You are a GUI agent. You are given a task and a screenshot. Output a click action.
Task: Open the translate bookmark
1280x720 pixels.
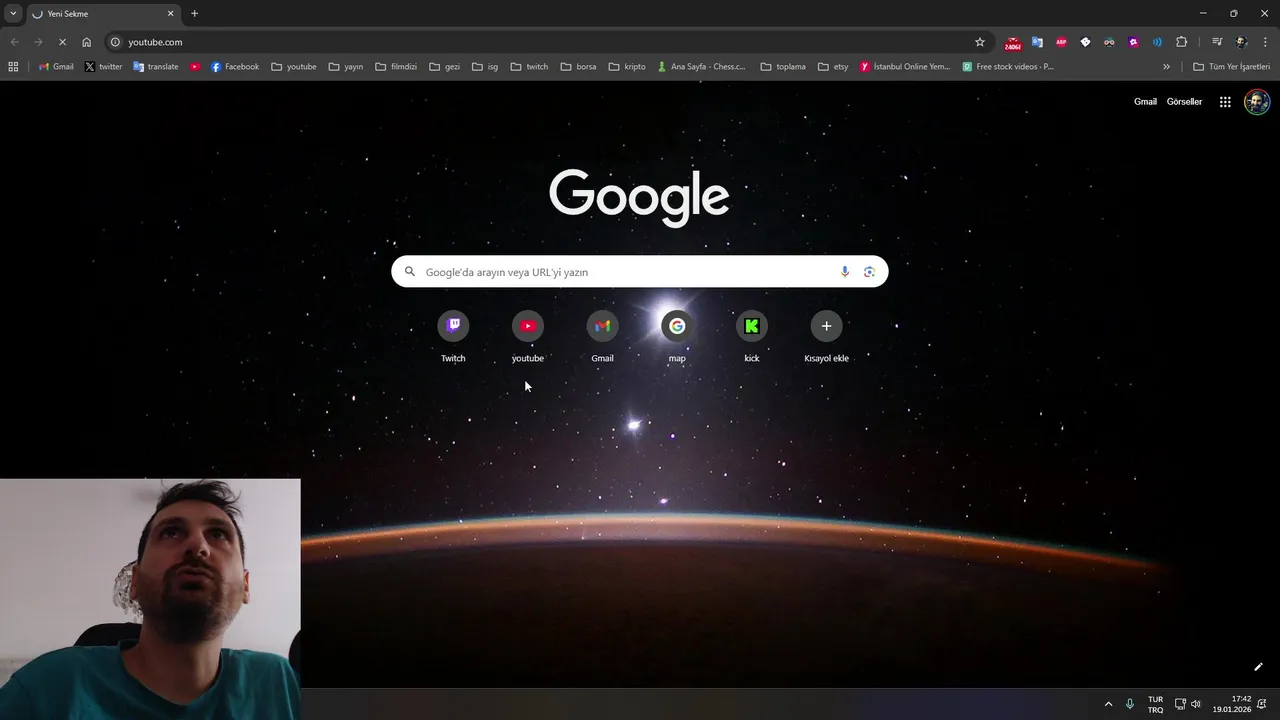[x=156, y=67]
